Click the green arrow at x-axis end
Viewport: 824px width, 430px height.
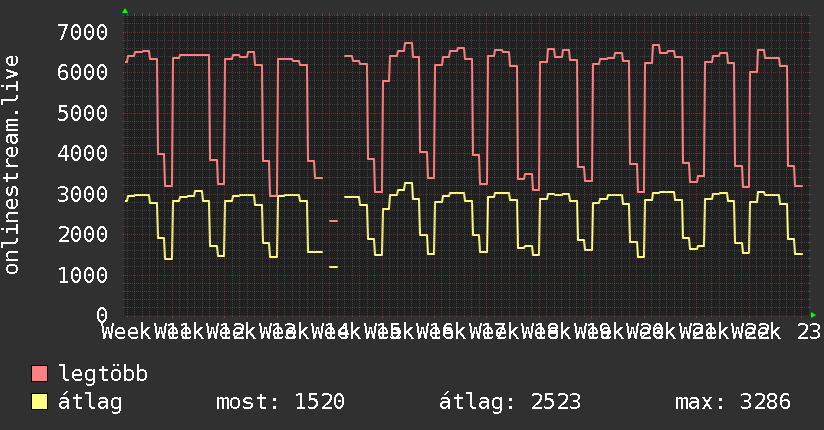pos(813,315)
